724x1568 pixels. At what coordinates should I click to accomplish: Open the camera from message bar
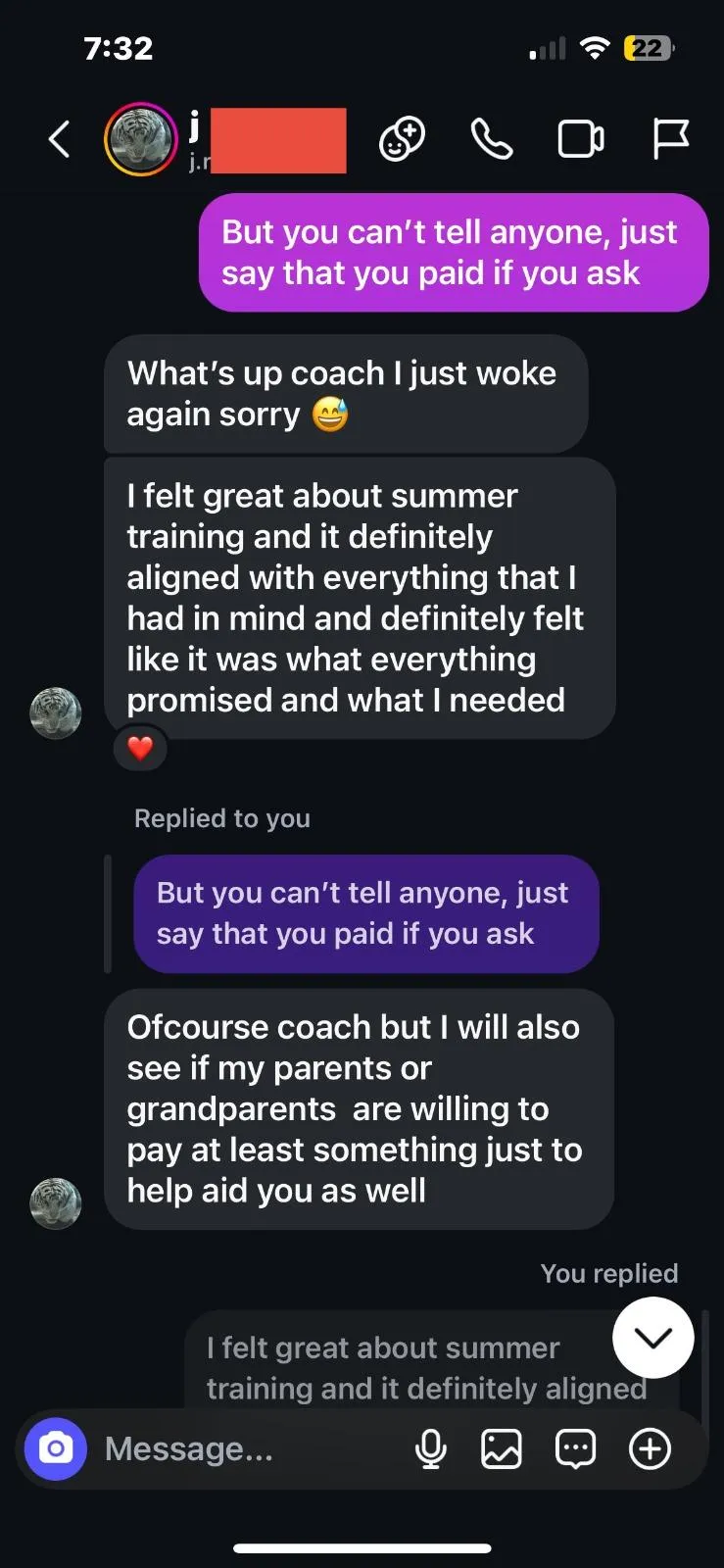coord(56,1448)
